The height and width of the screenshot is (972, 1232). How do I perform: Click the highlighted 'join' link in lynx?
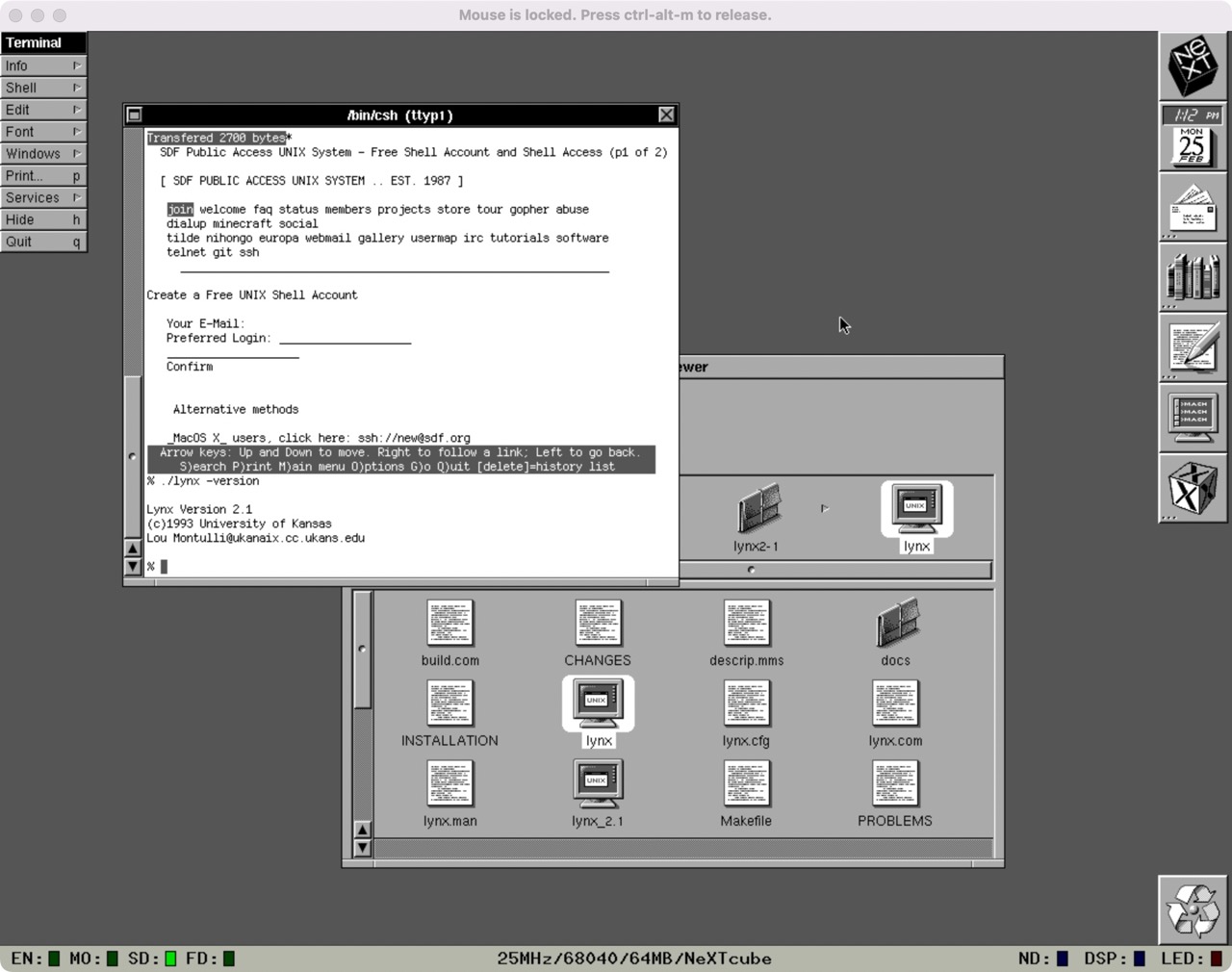tap(180, 209)
